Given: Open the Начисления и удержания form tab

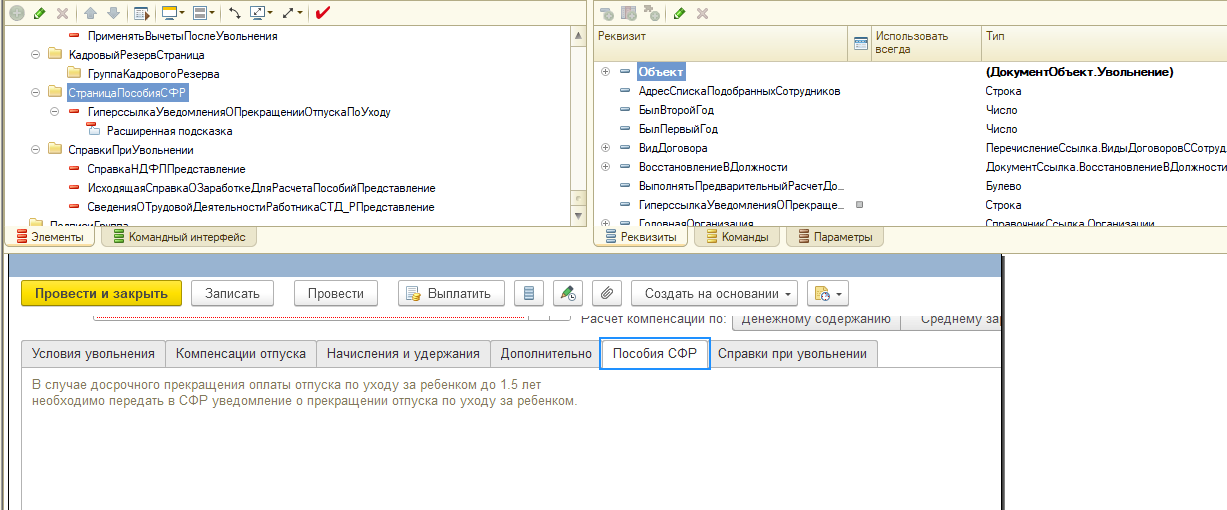Looking at the screenshot, I should coord(403,354).
